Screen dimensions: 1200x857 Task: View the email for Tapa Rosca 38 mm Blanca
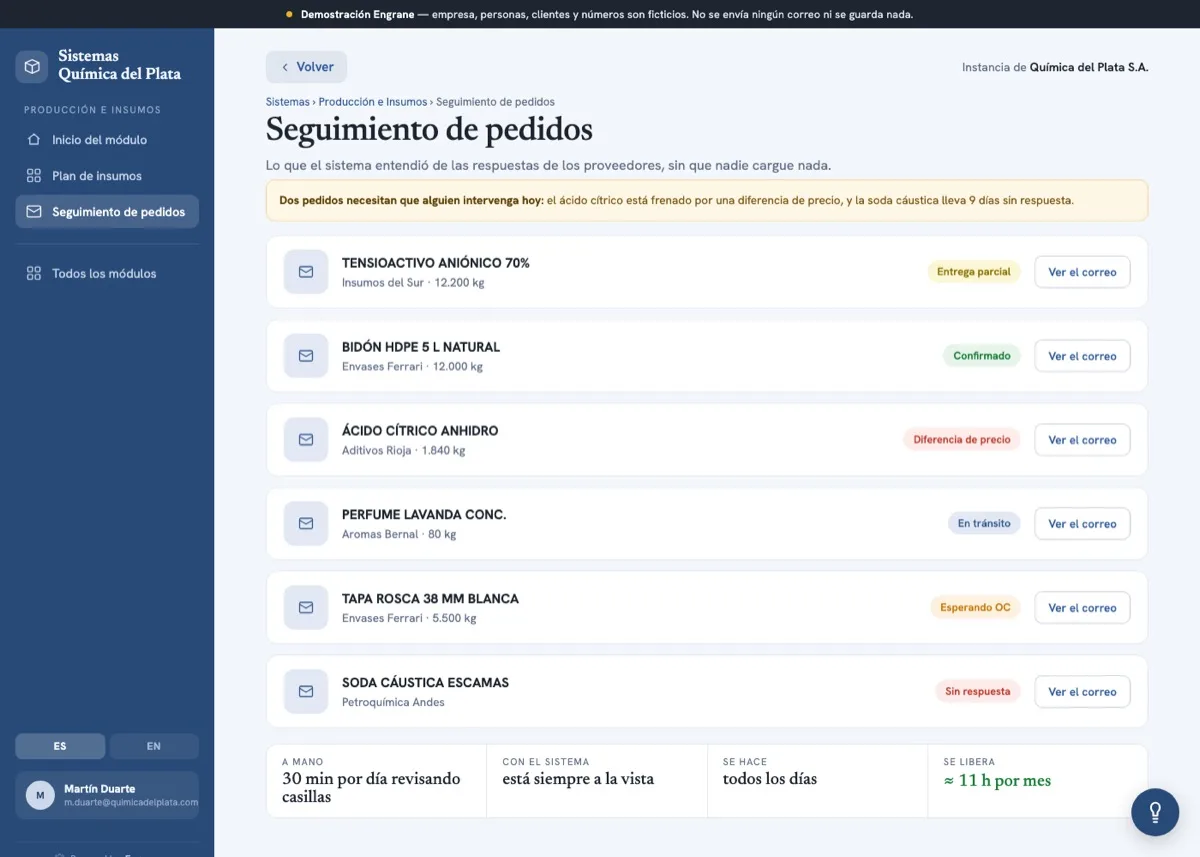pos(1082,608)
